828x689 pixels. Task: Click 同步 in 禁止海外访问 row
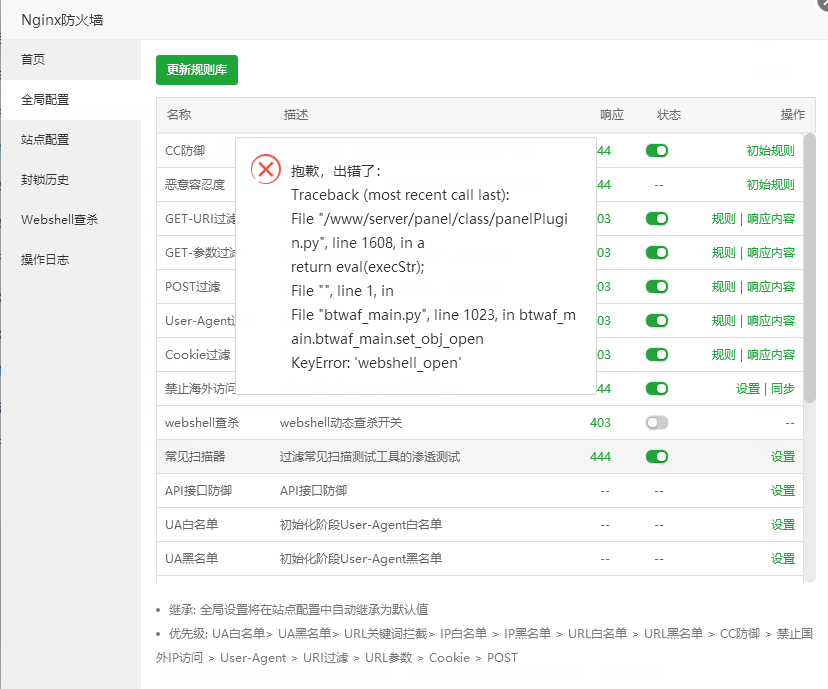[x=783, y=389]
